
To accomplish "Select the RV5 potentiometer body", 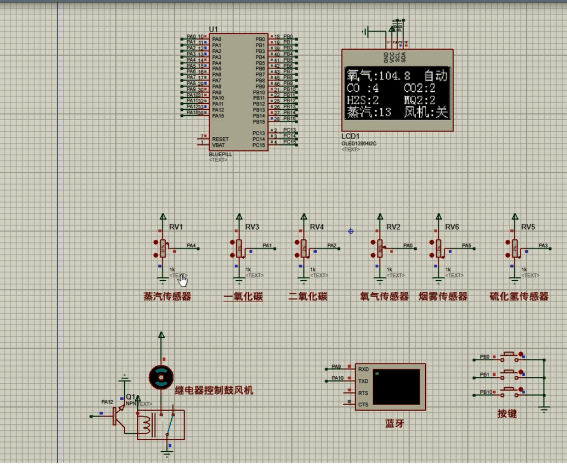I will (515, 248).
